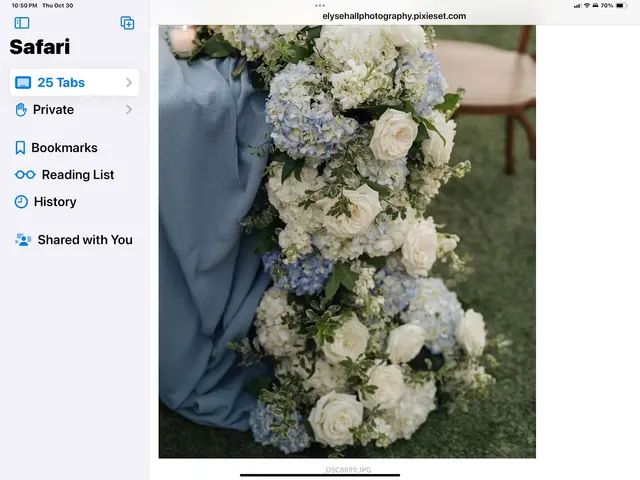Open the 25 Tabs group
Screen dimensions: 640x480
point(74,82)
